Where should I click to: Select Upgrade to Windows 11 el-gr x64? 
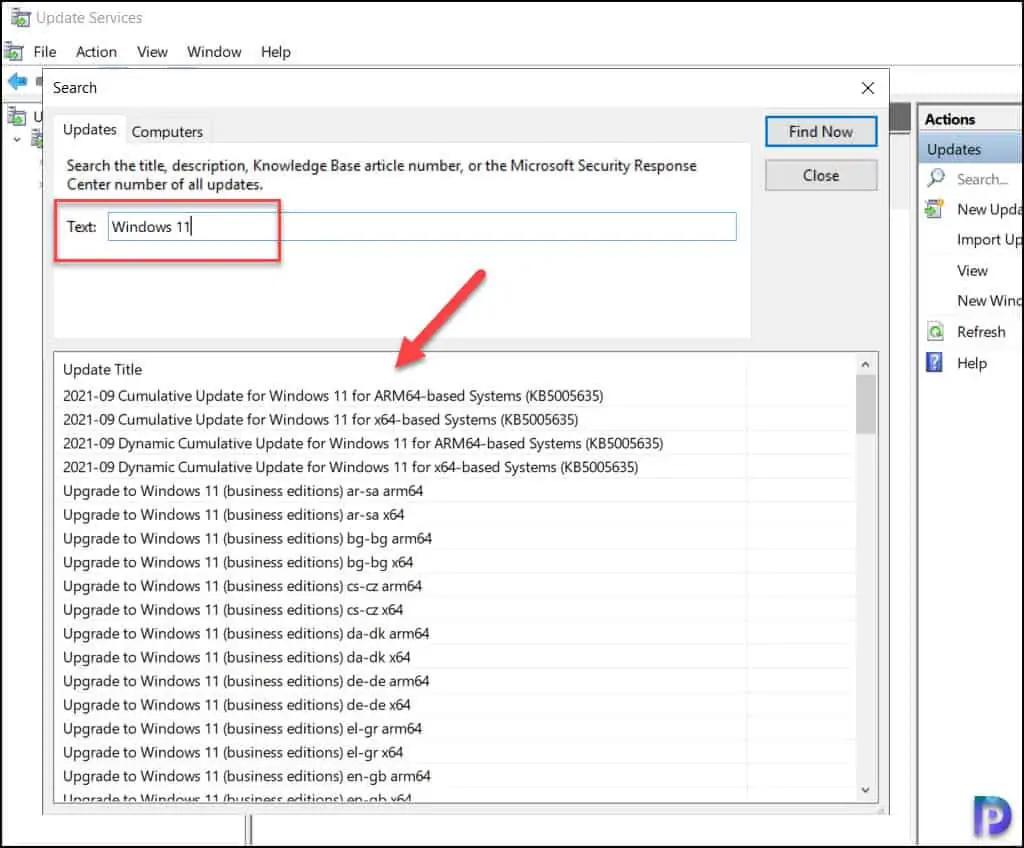233,753
